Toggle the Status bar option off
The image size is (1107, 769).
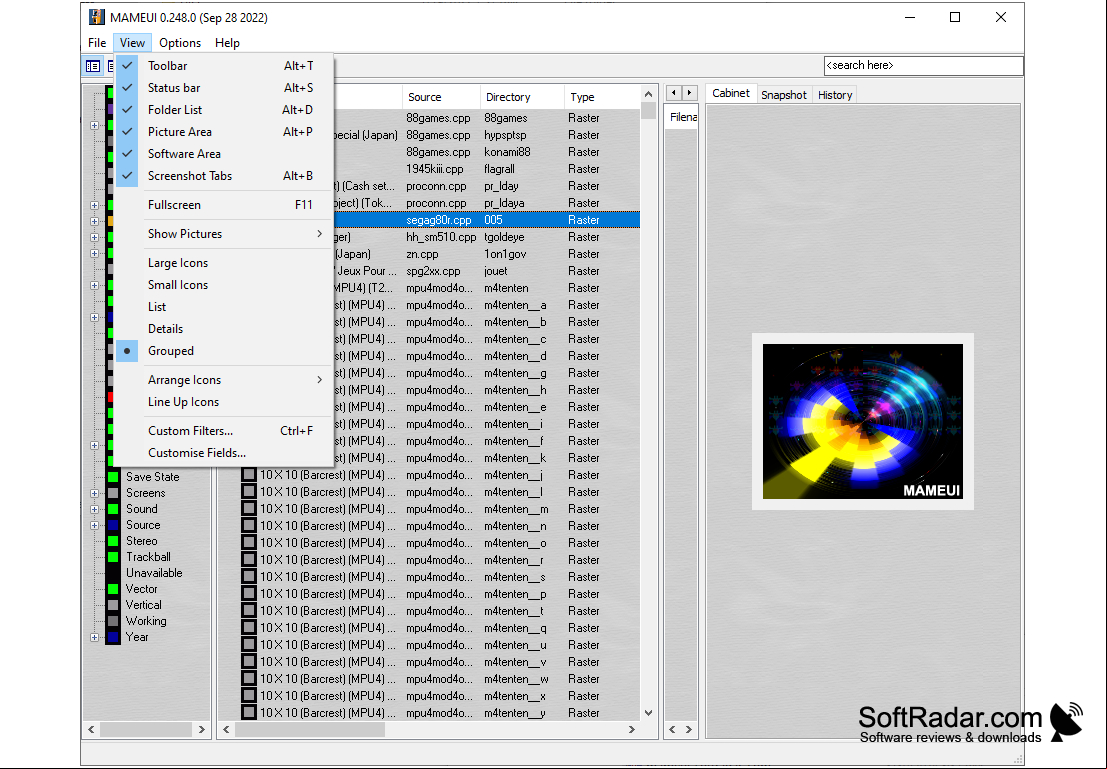(224, 88)
